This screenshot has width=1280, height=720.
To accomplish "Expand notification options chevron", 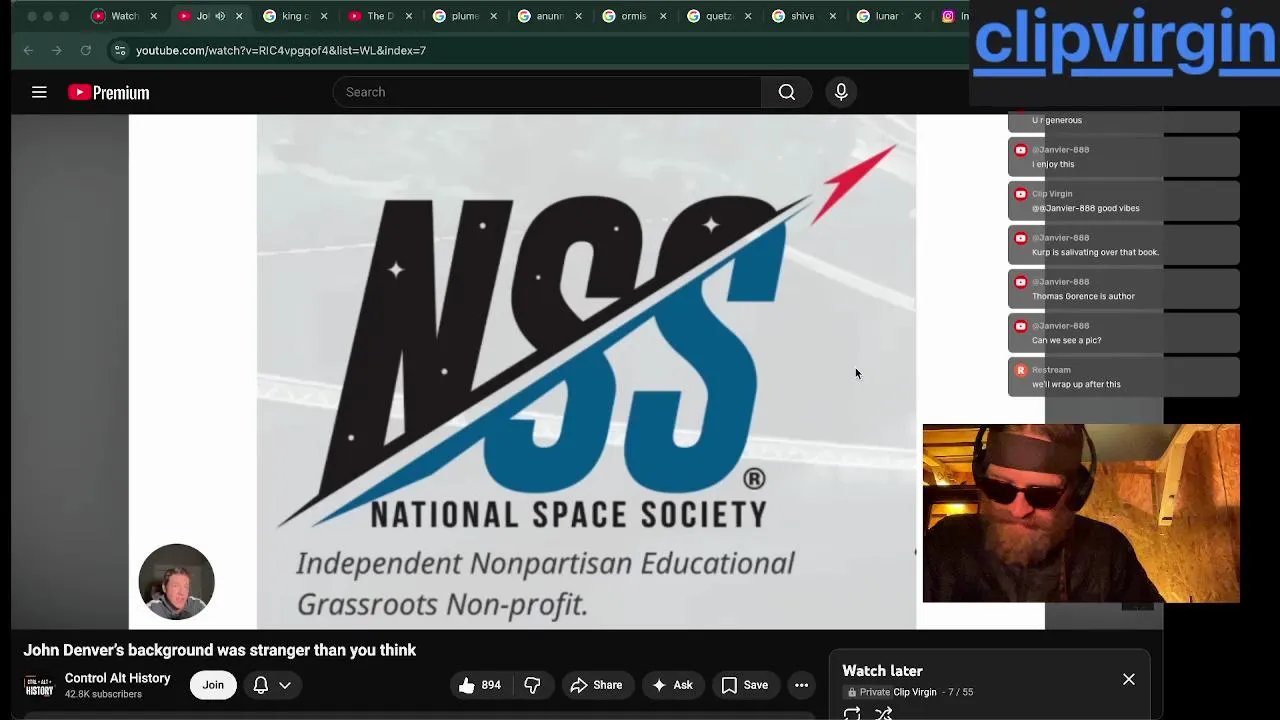I will 285,685.
